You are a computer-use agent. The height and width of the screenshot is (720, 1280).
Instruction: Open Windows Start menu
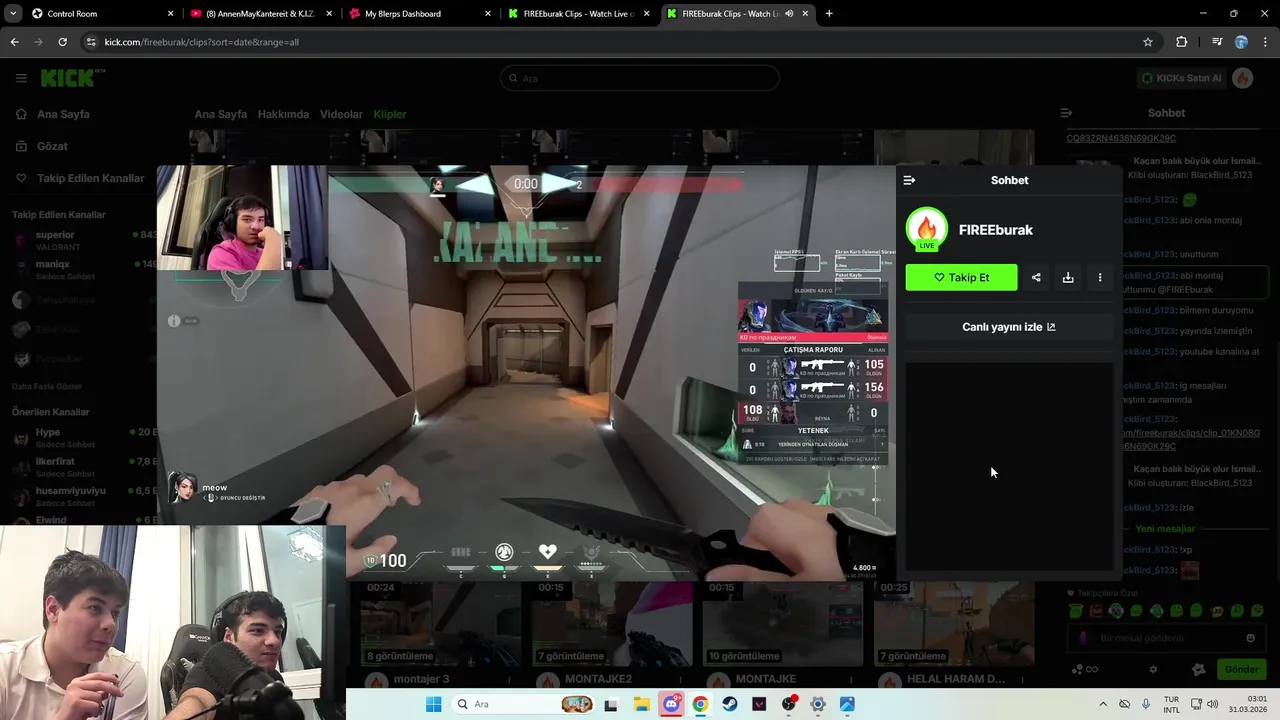click(433, 704)
